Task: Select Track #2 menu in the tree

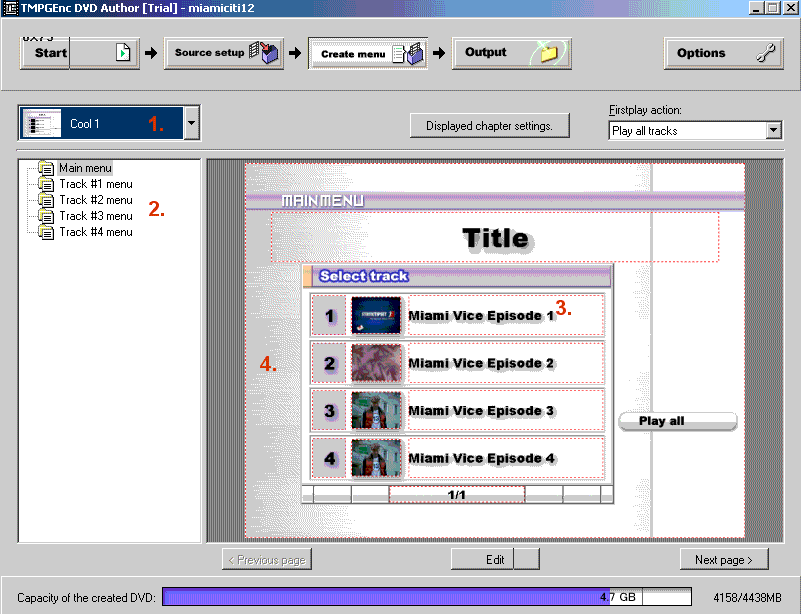Action: pos(96,200)
